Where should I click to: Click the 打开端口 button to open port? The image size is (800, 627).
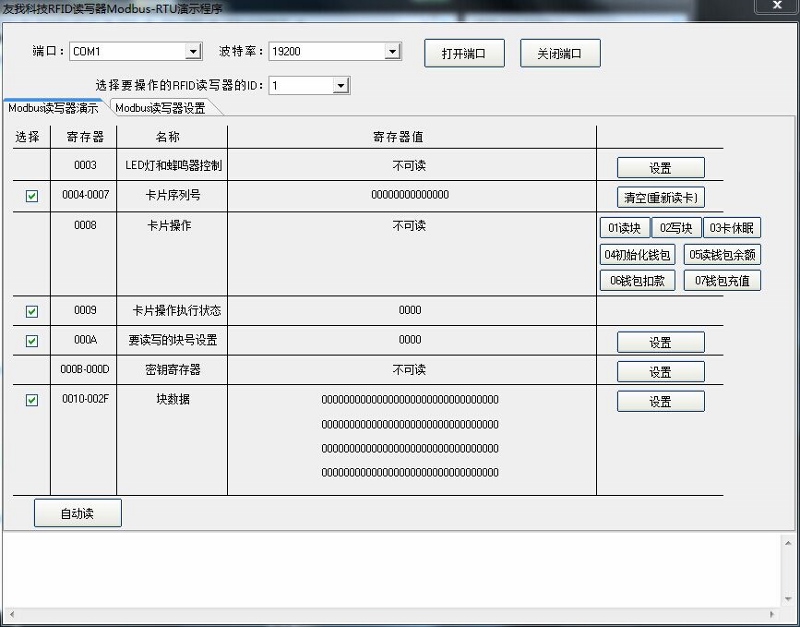coord(464,52)
